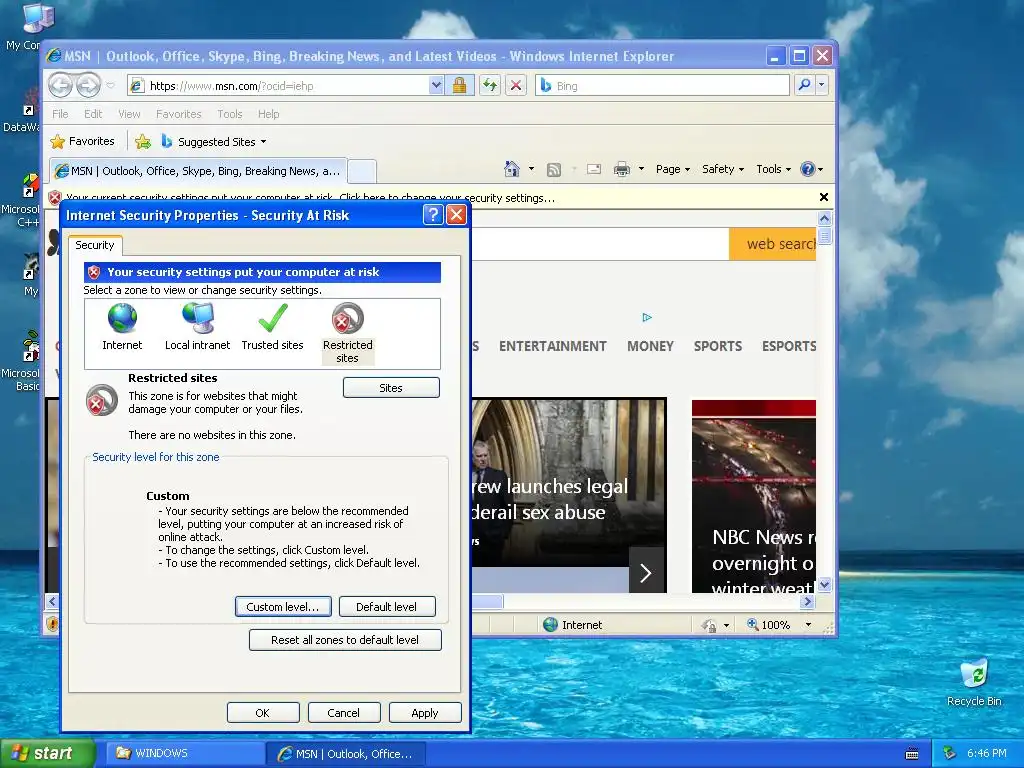
Task: Click the Sites button
Action: pos(391,388)
